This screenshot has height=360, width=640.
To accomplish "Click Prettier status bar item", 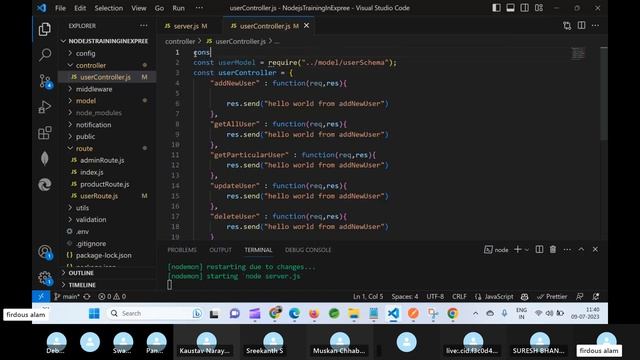I will point(552,296).
